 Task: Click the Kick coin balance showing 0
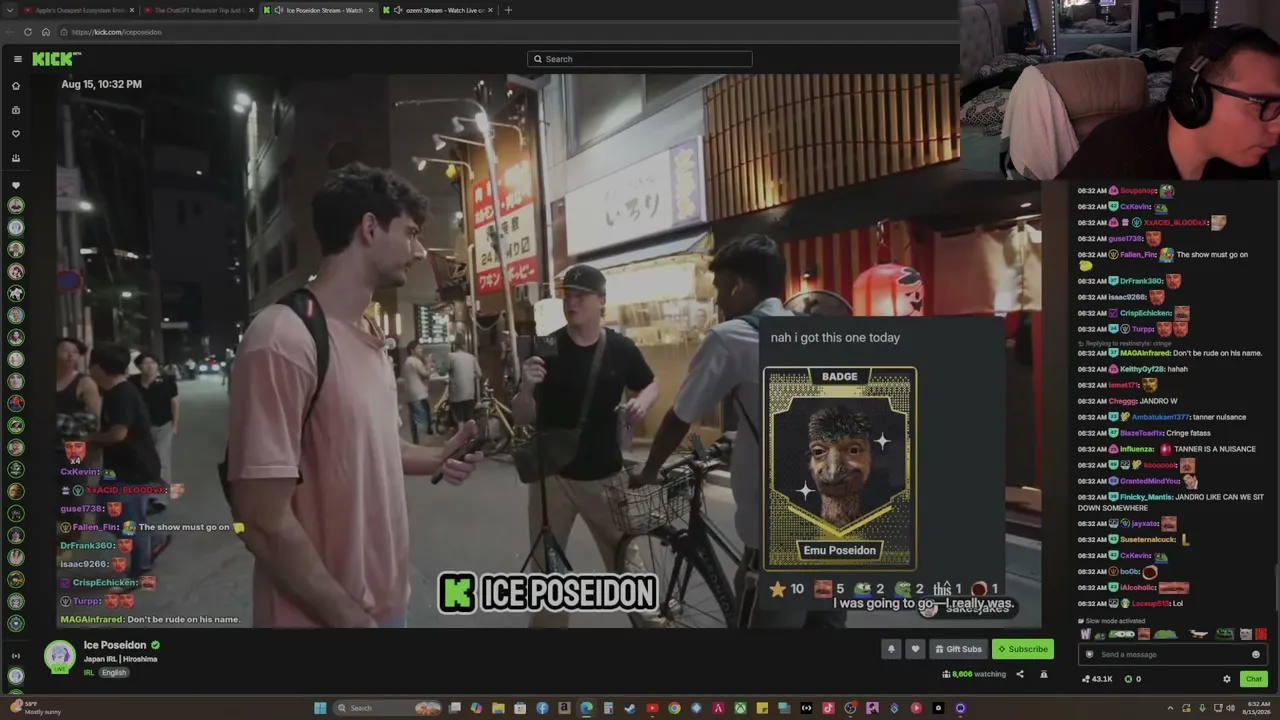pyautogui.click(x=1133, y=679)
